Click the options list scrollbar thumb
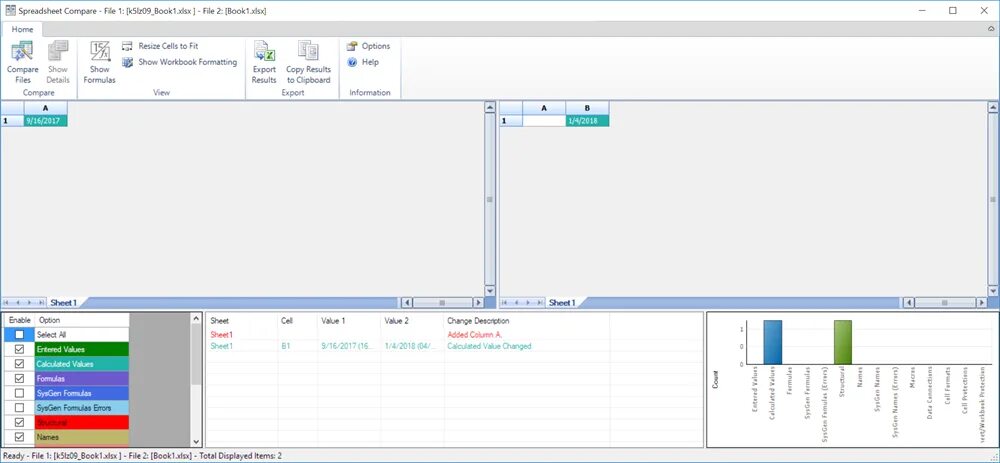The width and height of the screenshot is (1000, 463). (x=196, y=355)
